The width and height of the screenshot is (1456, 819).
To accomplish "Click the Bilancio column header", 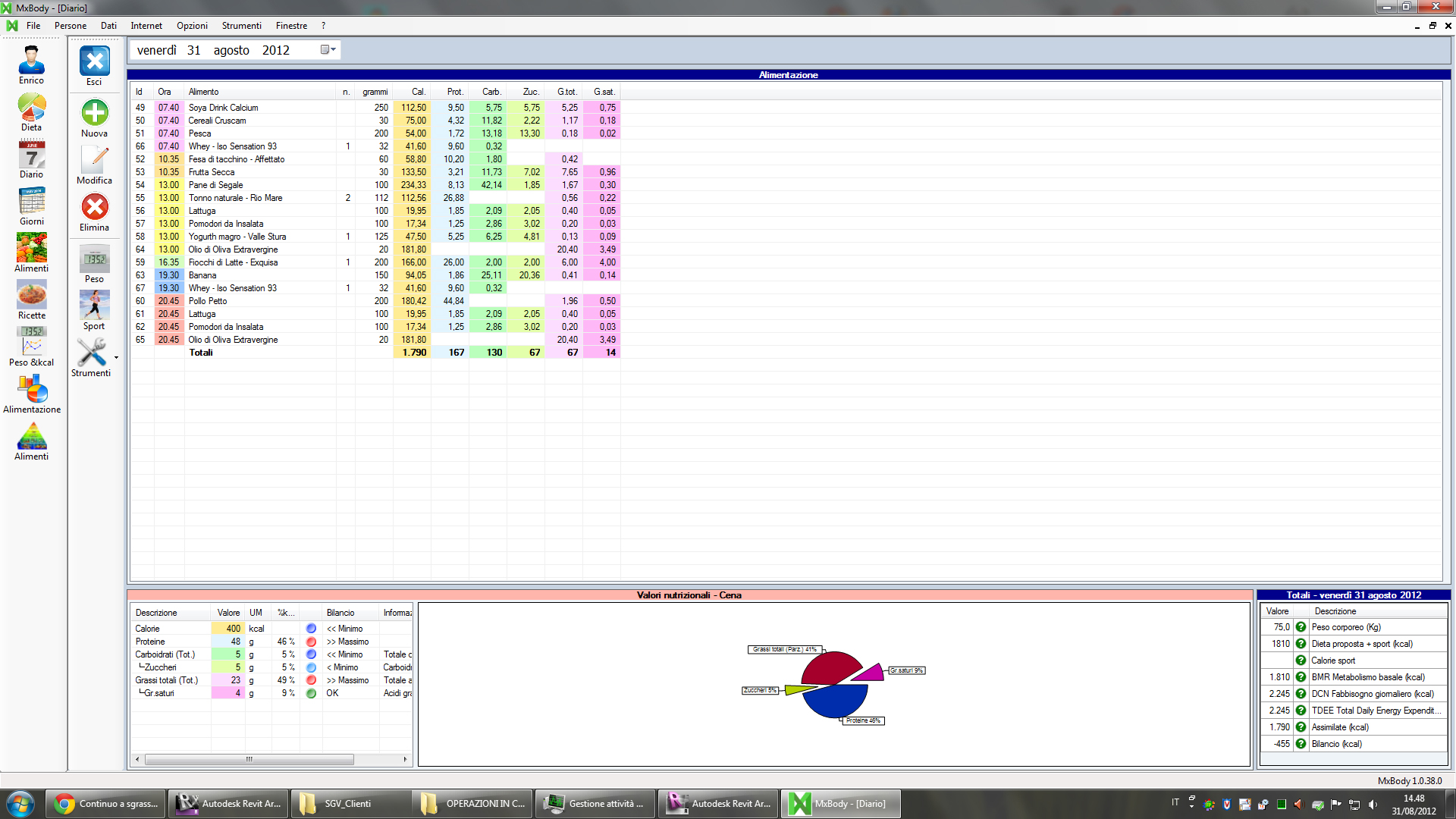I will pyautogui.click(x=350, y=613).
